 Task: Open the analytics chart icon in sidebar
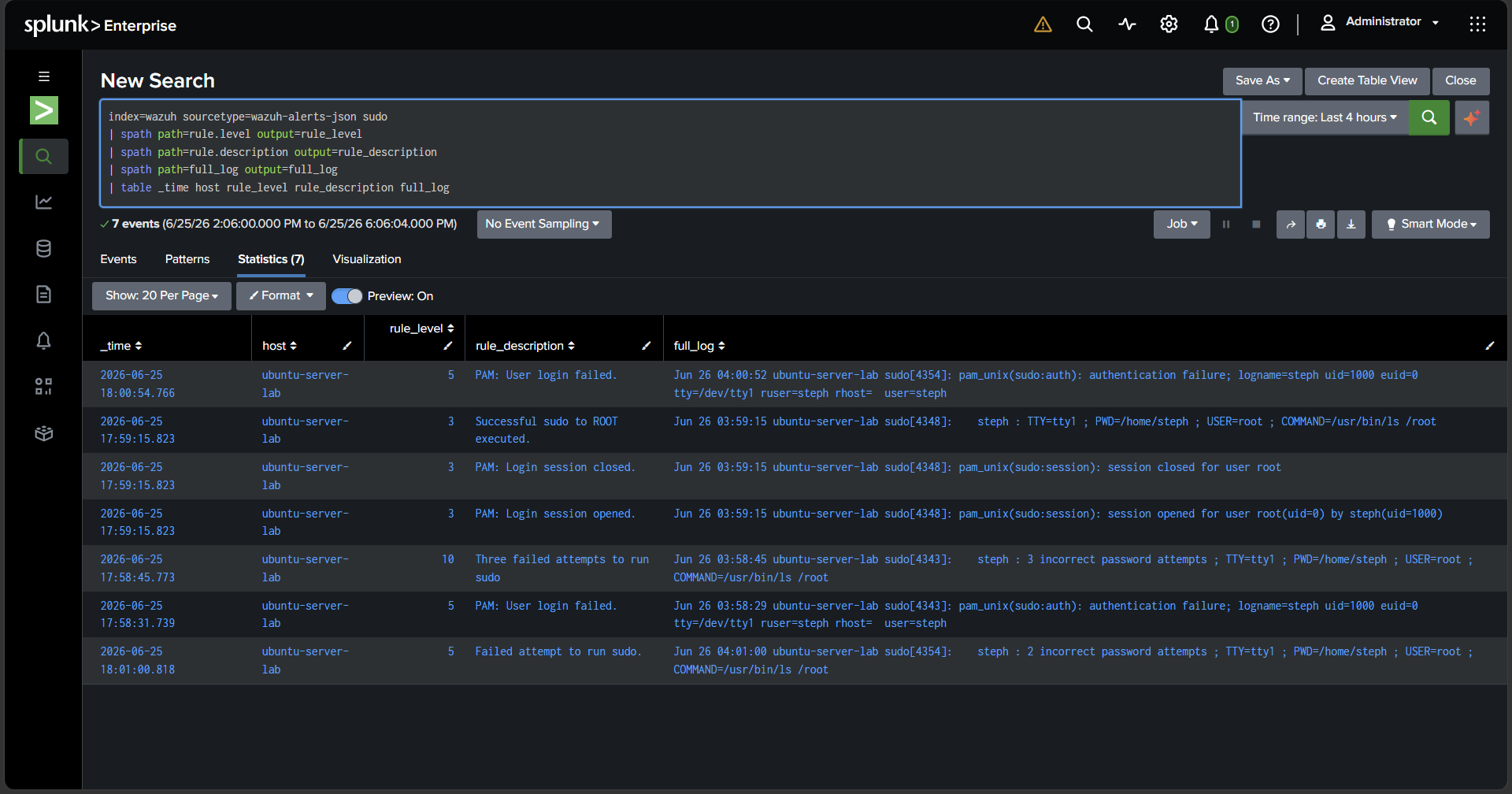coord(44,202)
